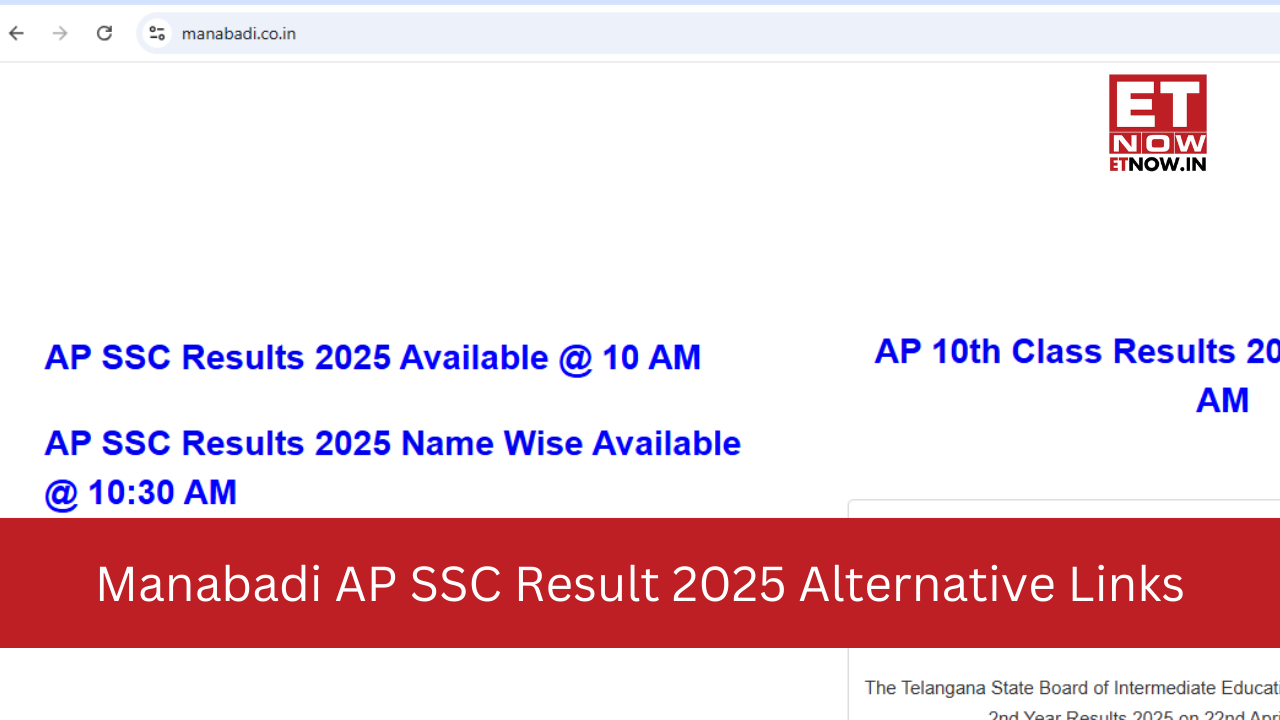Click the ET NOW logo

(1157, 122)
